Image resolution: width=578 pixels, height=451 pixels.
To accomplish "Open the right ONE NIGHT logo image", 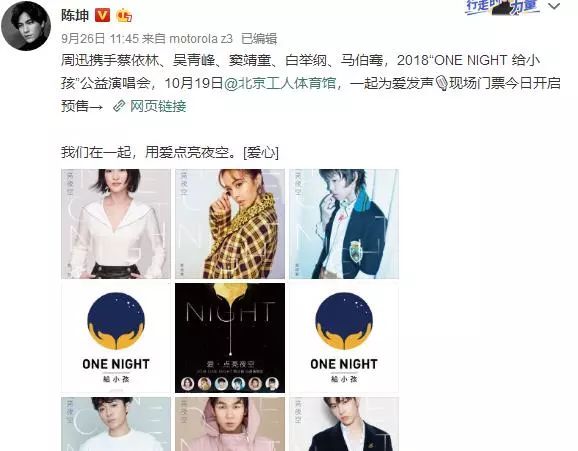I will [x=344, y=338].
